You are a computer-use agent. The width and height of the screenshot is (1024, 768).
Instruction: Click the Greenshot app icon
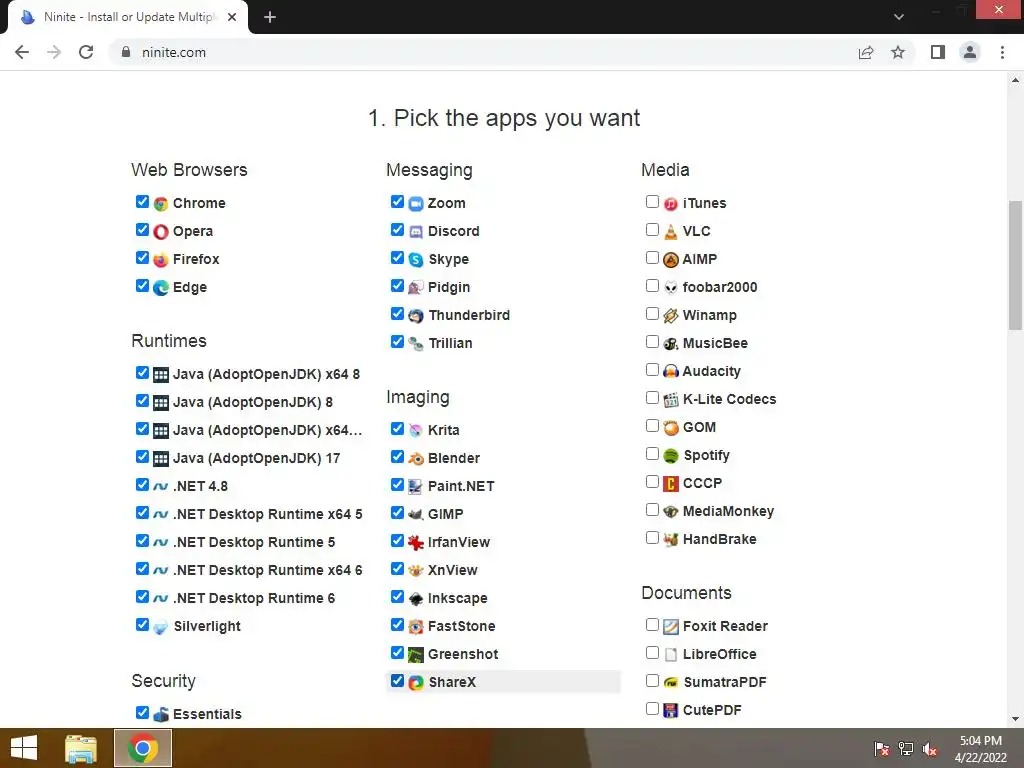(x=416, y=655)
